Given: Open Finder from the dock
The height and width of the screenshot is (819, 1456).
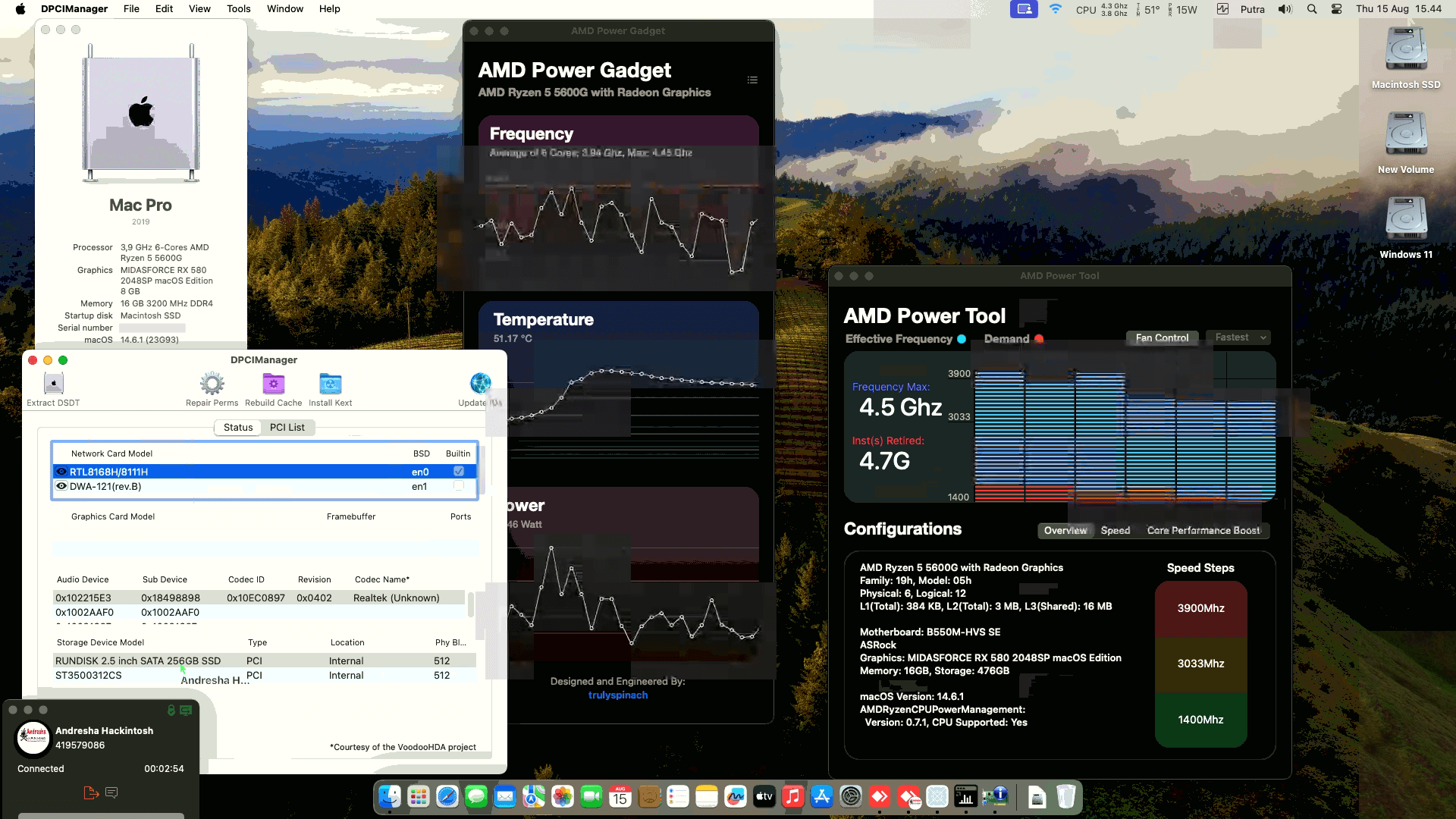Looking at the screenshot, I should pos(390,796).
